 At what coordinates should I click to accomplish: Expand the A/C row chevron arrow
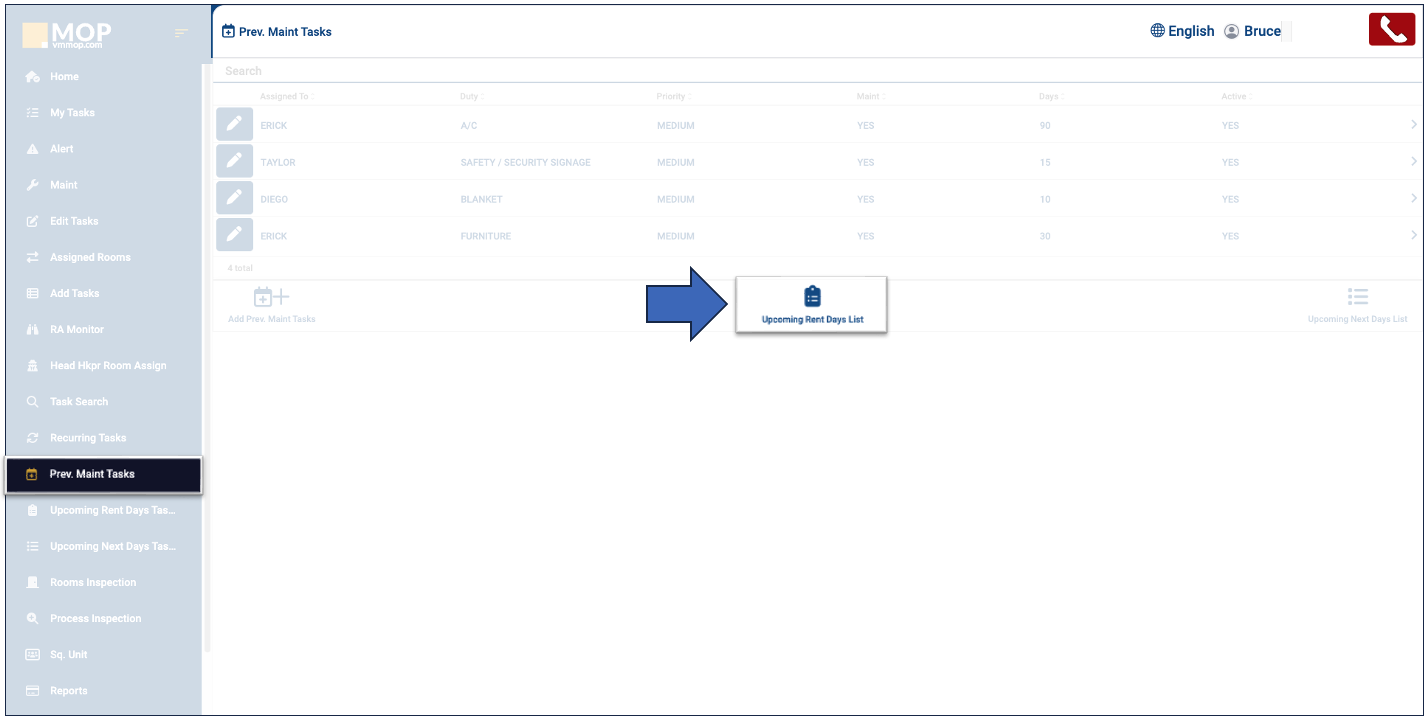pos(1413,125)
